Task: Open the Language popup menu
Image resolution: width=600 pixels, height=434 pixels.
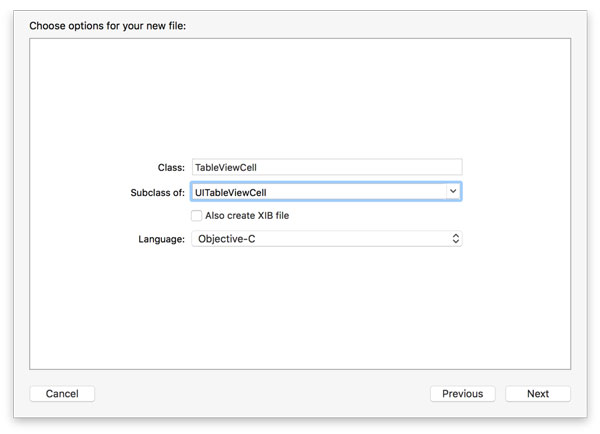Action: click(x=326, y=239)
